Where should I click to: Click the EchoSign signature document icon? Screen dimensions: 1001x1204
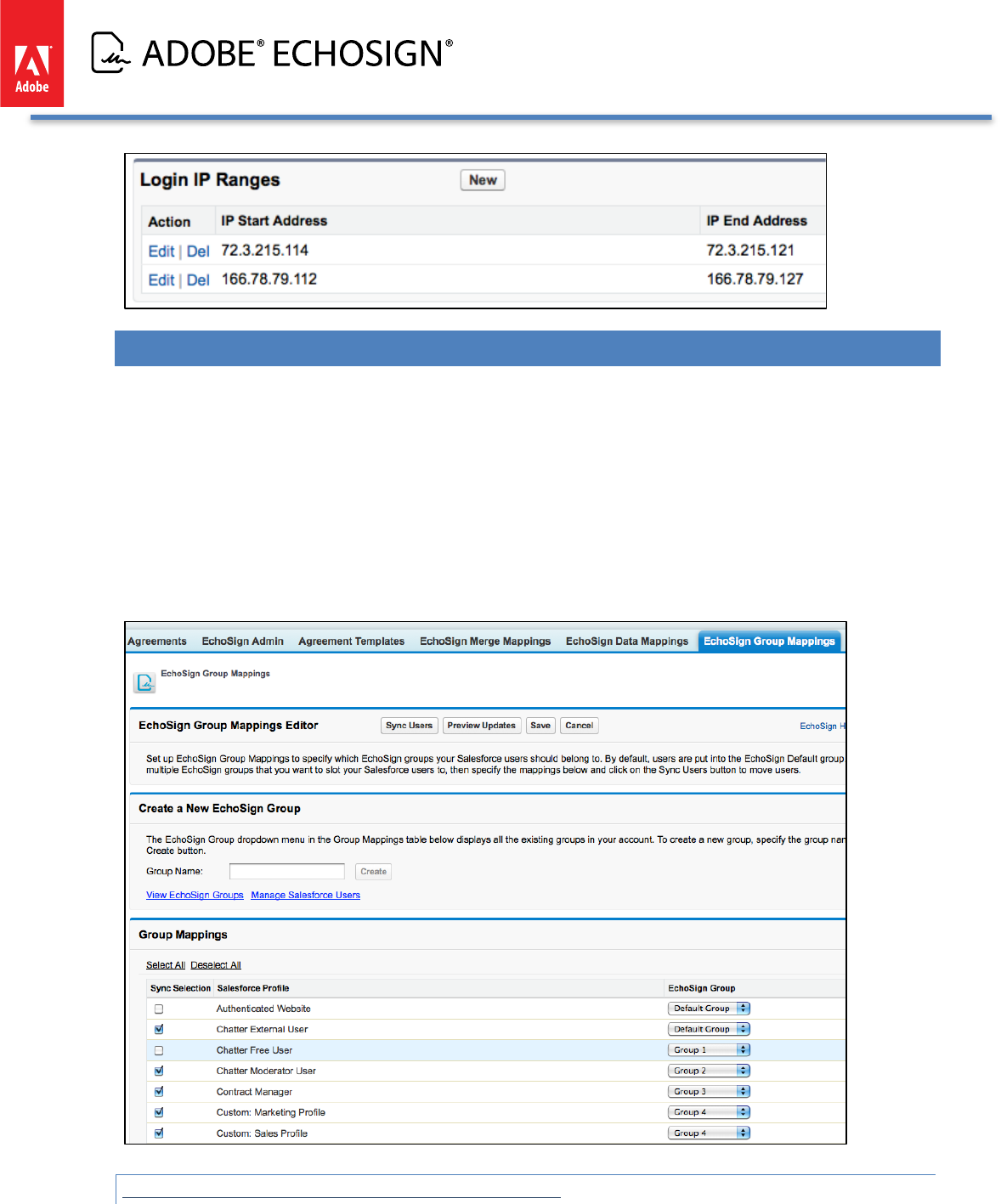point(110,53)
